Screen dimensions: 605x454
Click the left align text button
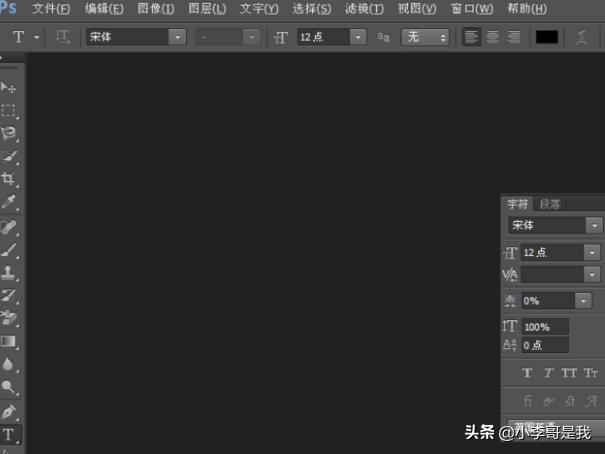click(x=472, y=37)
